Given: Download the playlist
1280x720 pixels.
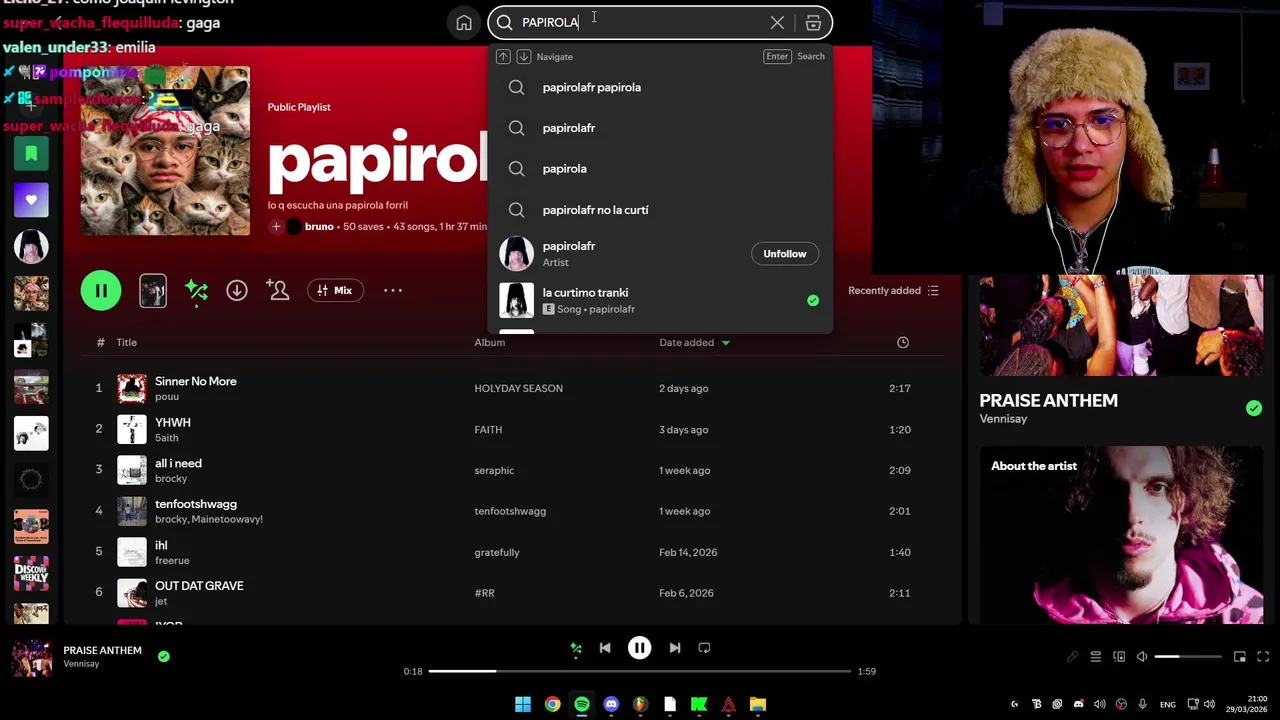Looking at the screenshot, I should 237,290.
